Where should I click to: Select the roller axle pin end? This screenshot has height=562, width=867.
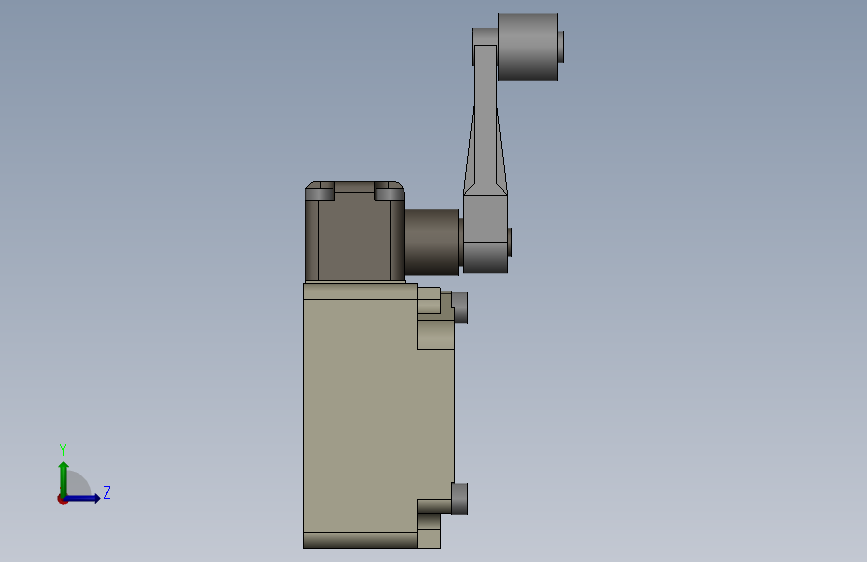[x=561, y=47]
